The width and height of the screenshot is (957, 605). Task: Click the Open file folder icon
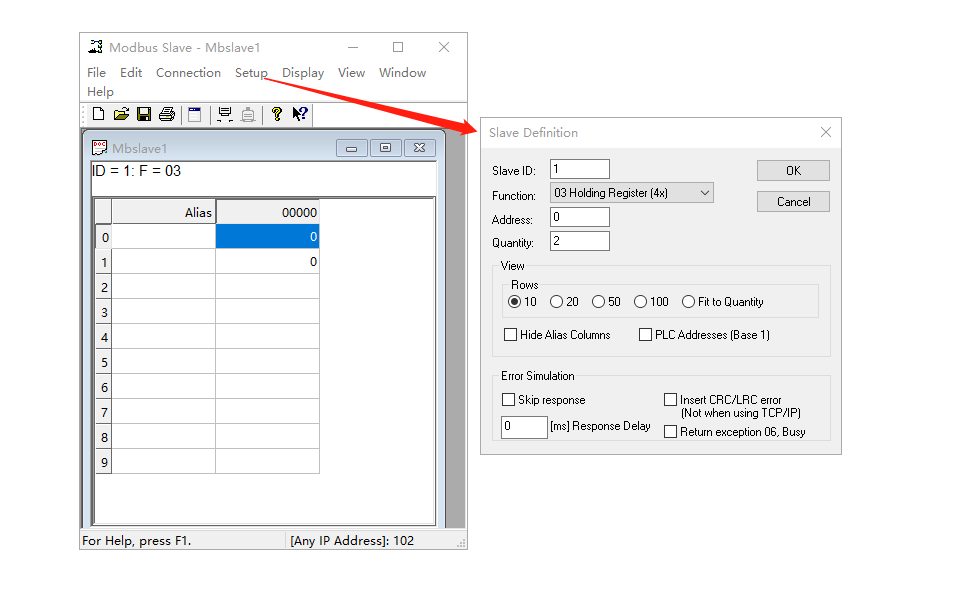[121, 114]
